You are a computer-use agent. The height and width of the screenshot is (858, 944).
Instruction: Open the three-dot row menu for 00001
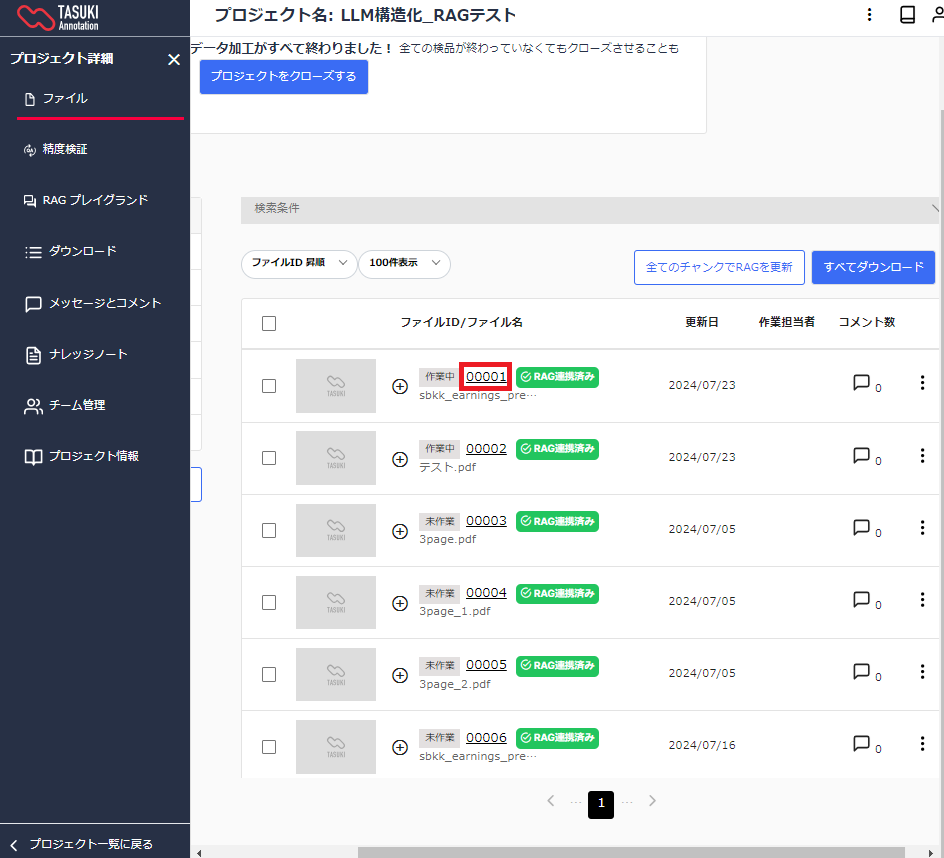922,383
